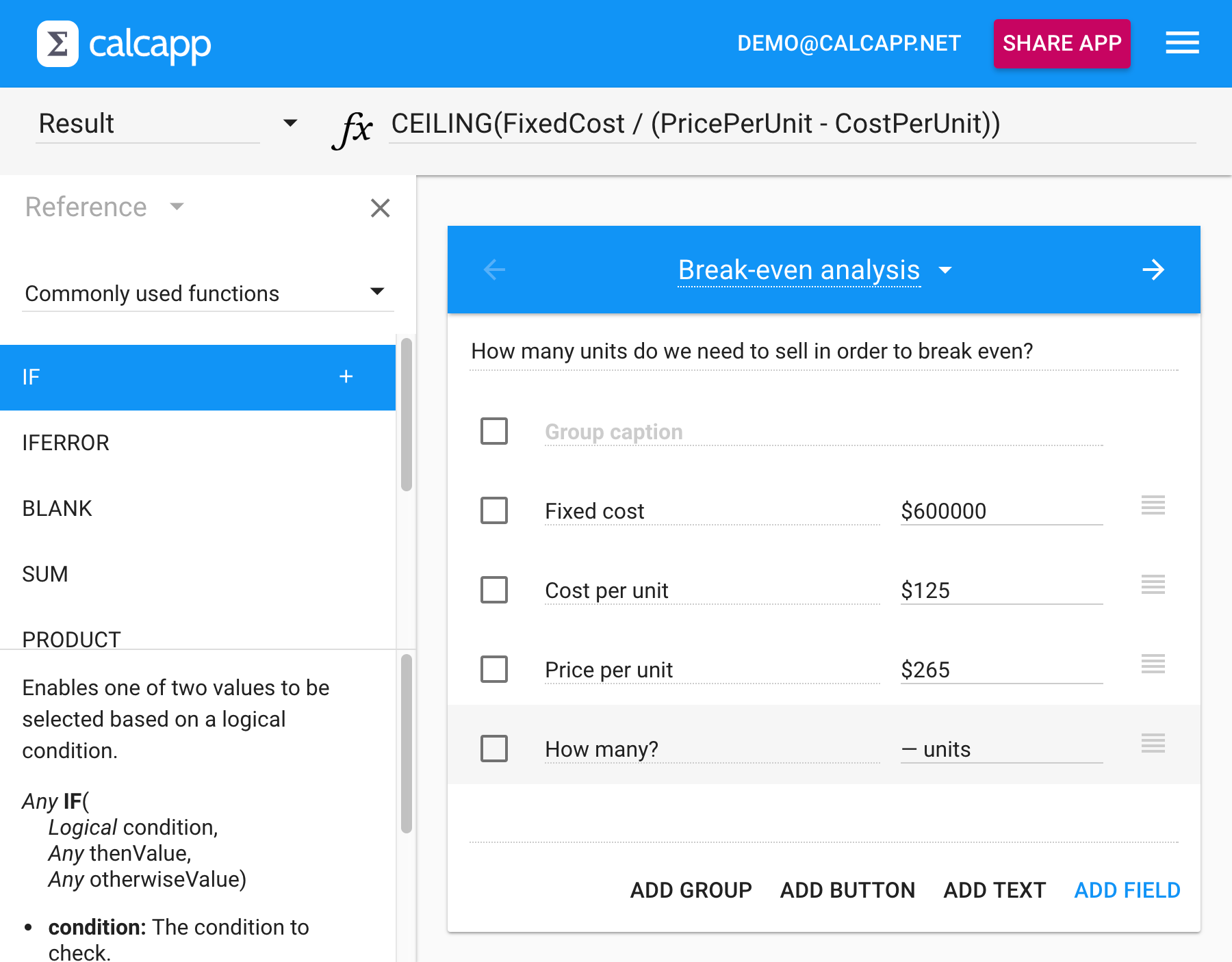Click the SHARE APP button
This screenshot has height=962, width=1232.
click(x=1062, y=44)
